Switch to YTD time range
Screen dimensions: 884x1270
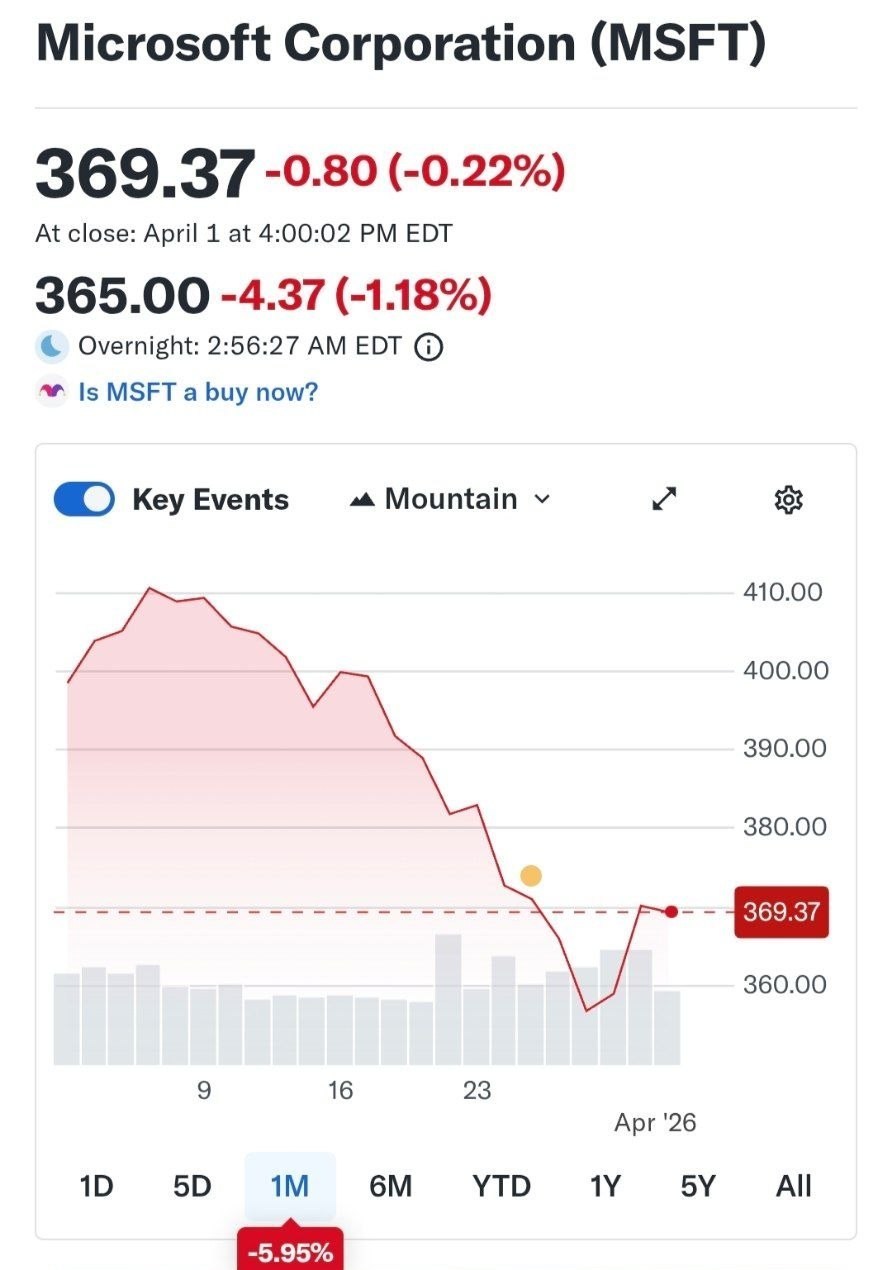[501, 1186]
